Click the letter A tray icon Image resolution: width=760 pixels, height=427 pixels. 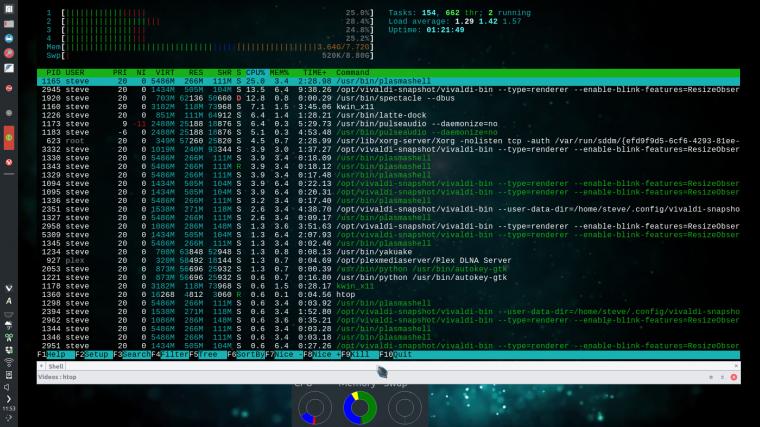tap(9, 300)
